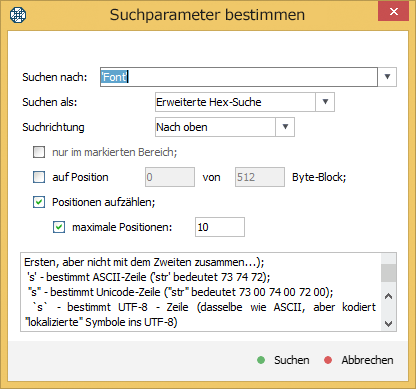Click the position offset field showing 0

coord(170,177)
